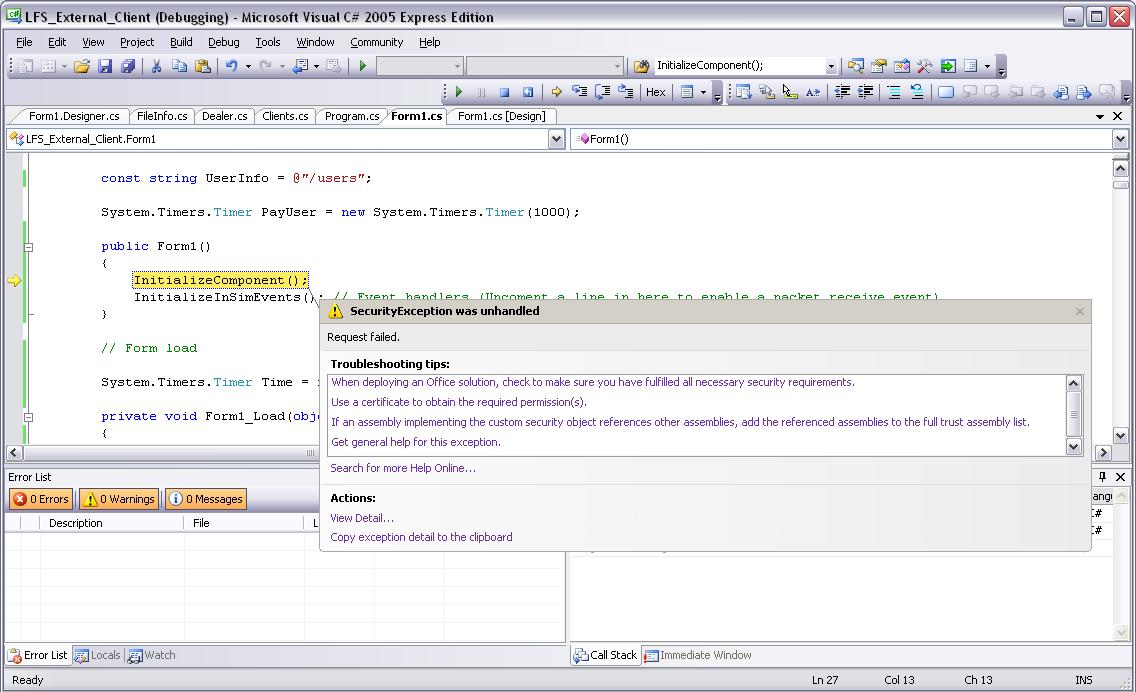Click the Find in Files binoculars icon
The height and width of the screenshot is (692, 1136).
[641, 66]
